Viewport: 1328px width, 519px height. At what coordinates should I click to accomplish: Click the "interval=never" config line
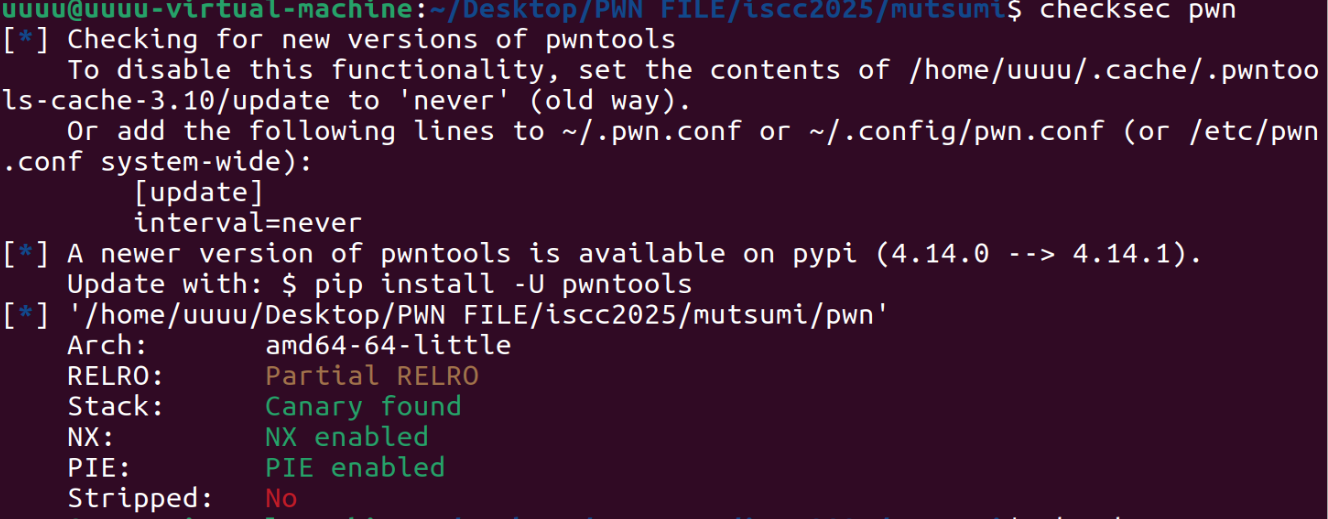tap(247, 223)
